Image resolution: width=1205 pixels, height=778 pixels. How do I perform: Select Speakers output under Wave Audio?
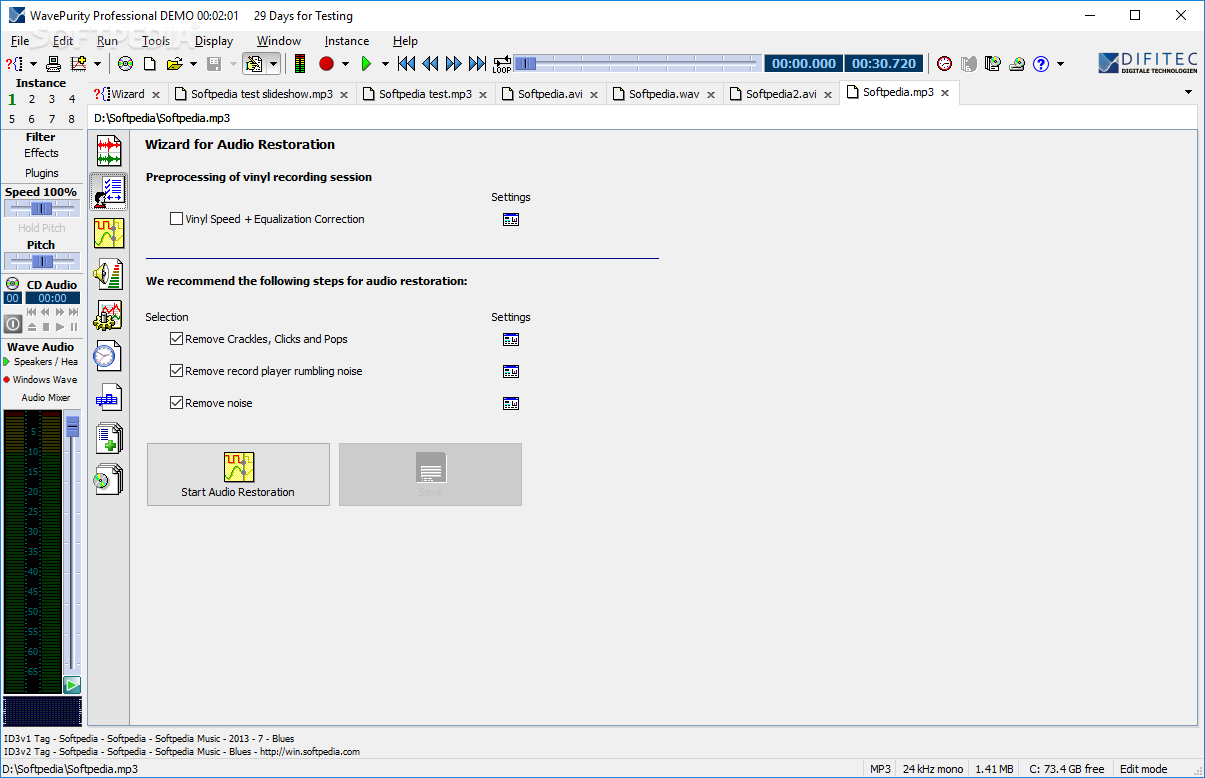[x=45, y=362]
